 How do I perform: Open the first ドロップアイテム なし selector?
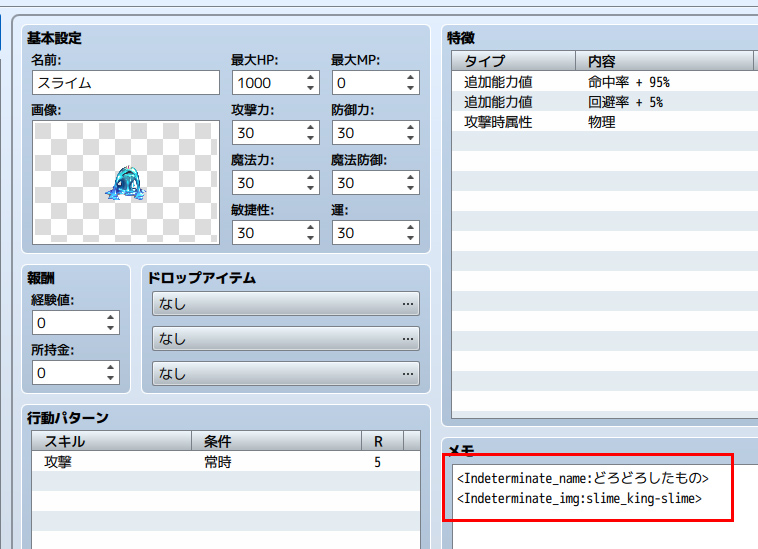[285, 304]
